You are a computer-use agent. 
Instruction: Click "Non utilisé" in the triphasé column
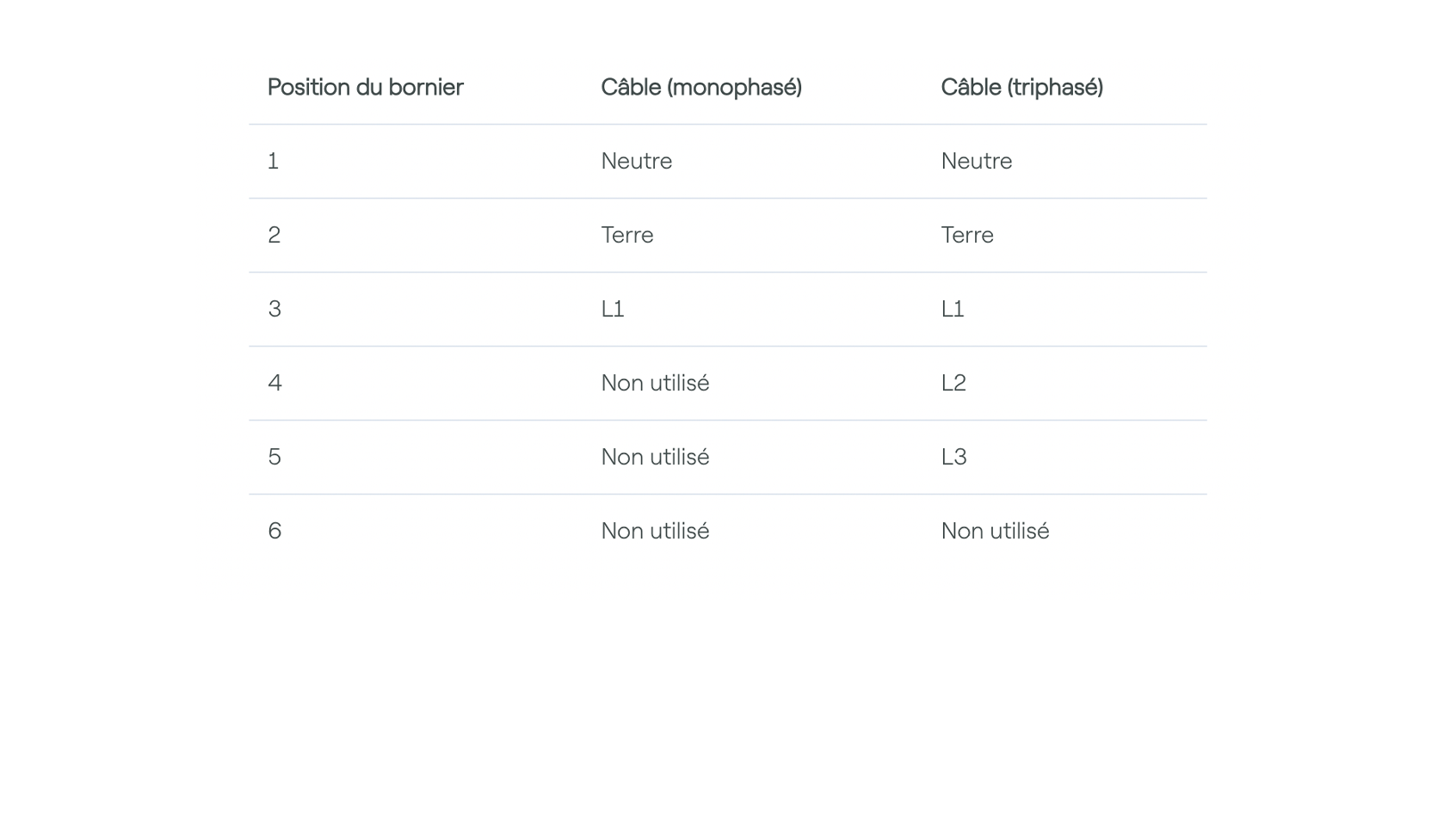pyautogui.click(x=995, y=531)
